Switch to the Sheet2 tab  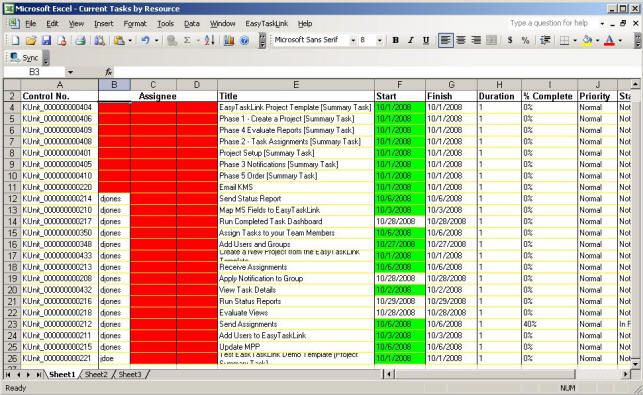pos(96,374)
